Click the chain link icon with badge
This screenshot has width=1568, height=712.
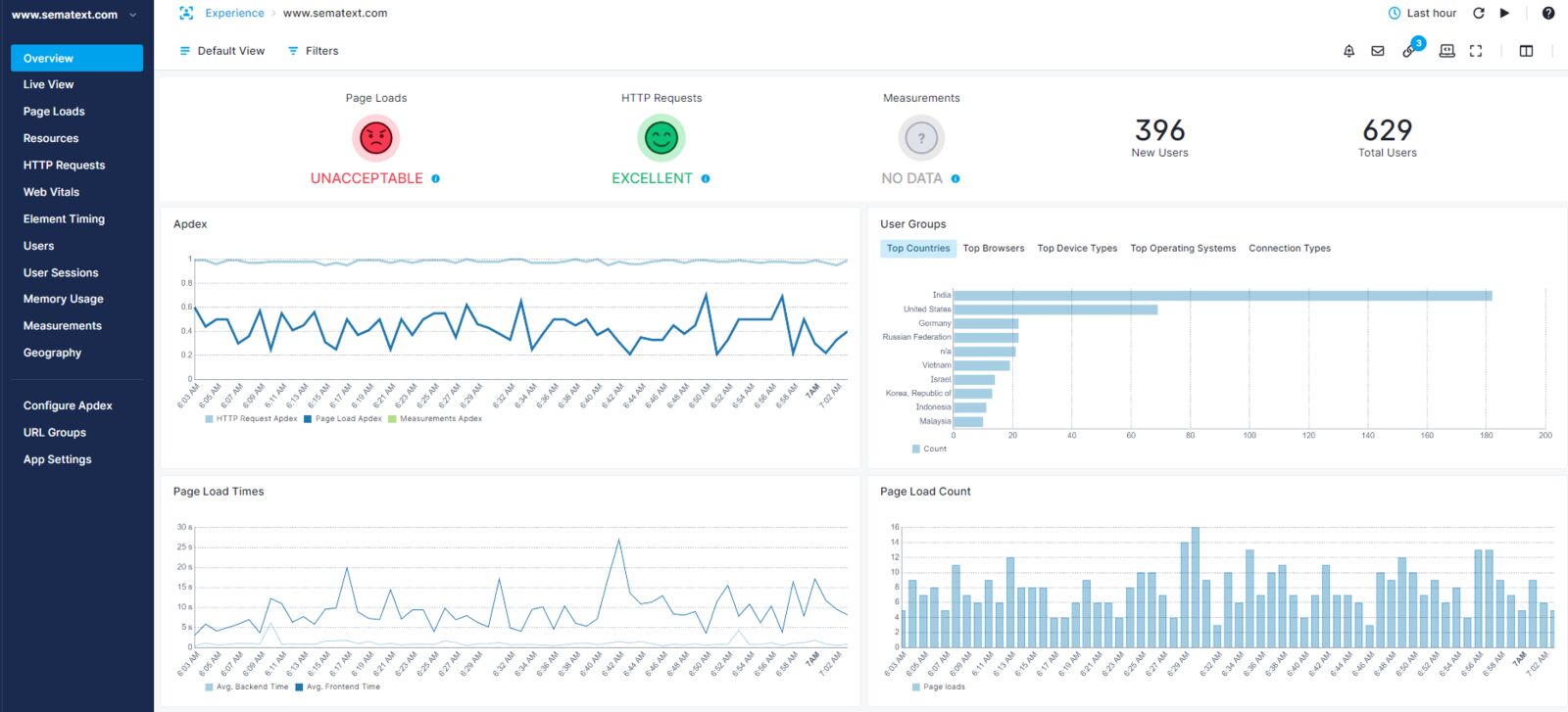pos(1409,50)
